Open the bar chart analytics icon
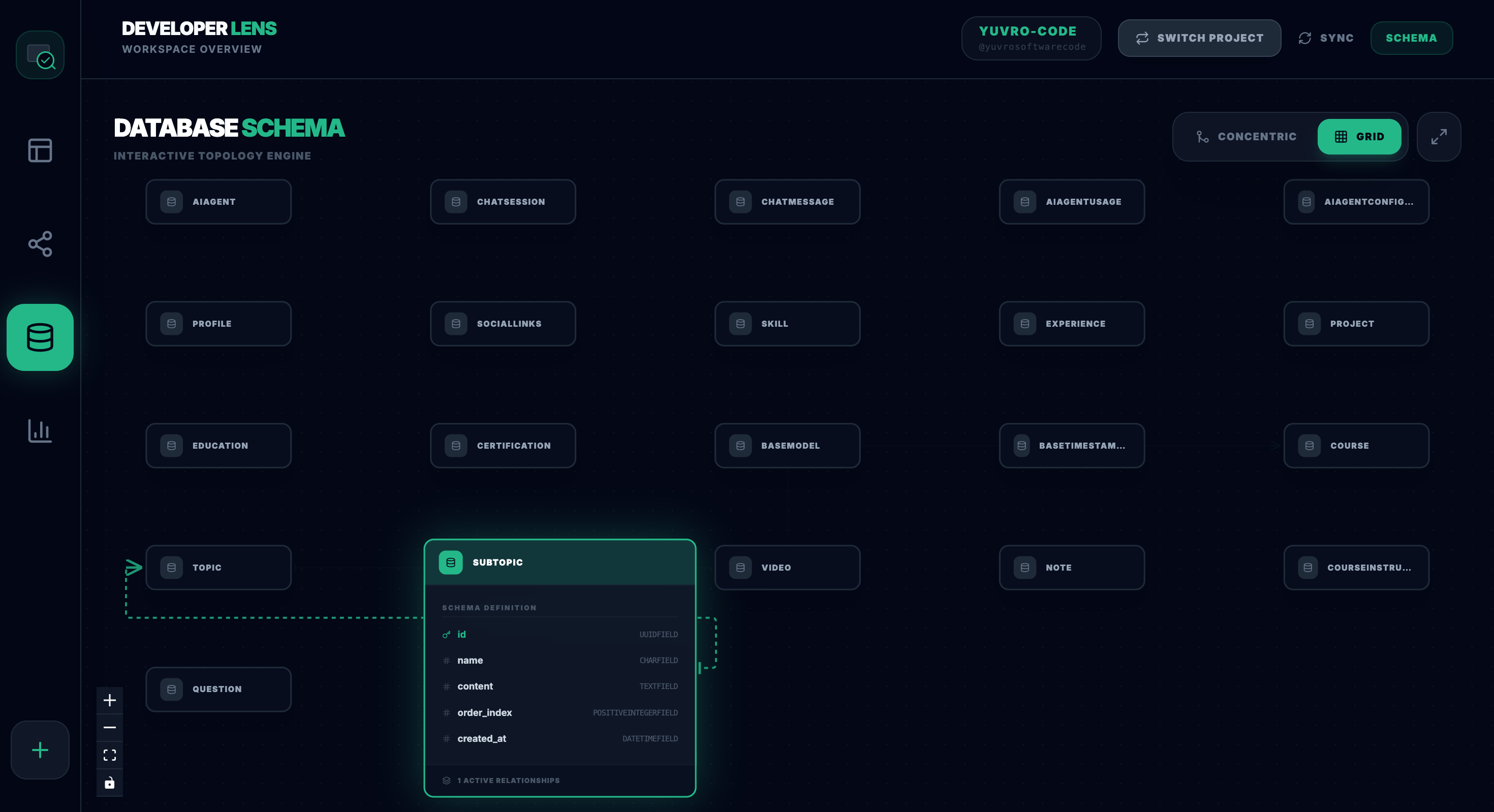 click(40, 431)
